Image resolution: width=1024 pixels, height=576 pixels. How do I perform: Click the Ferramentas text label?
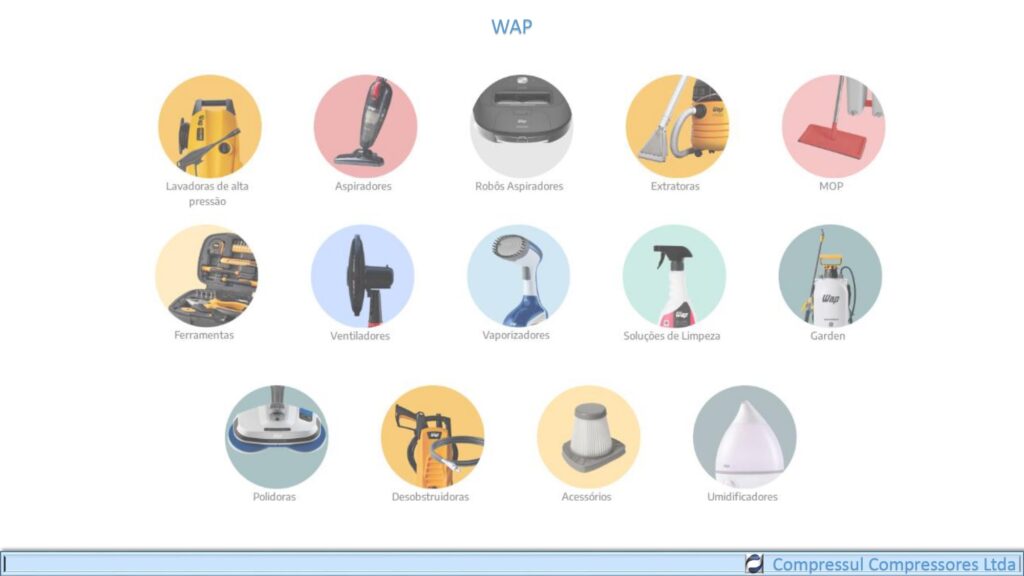tap(204, 335)
